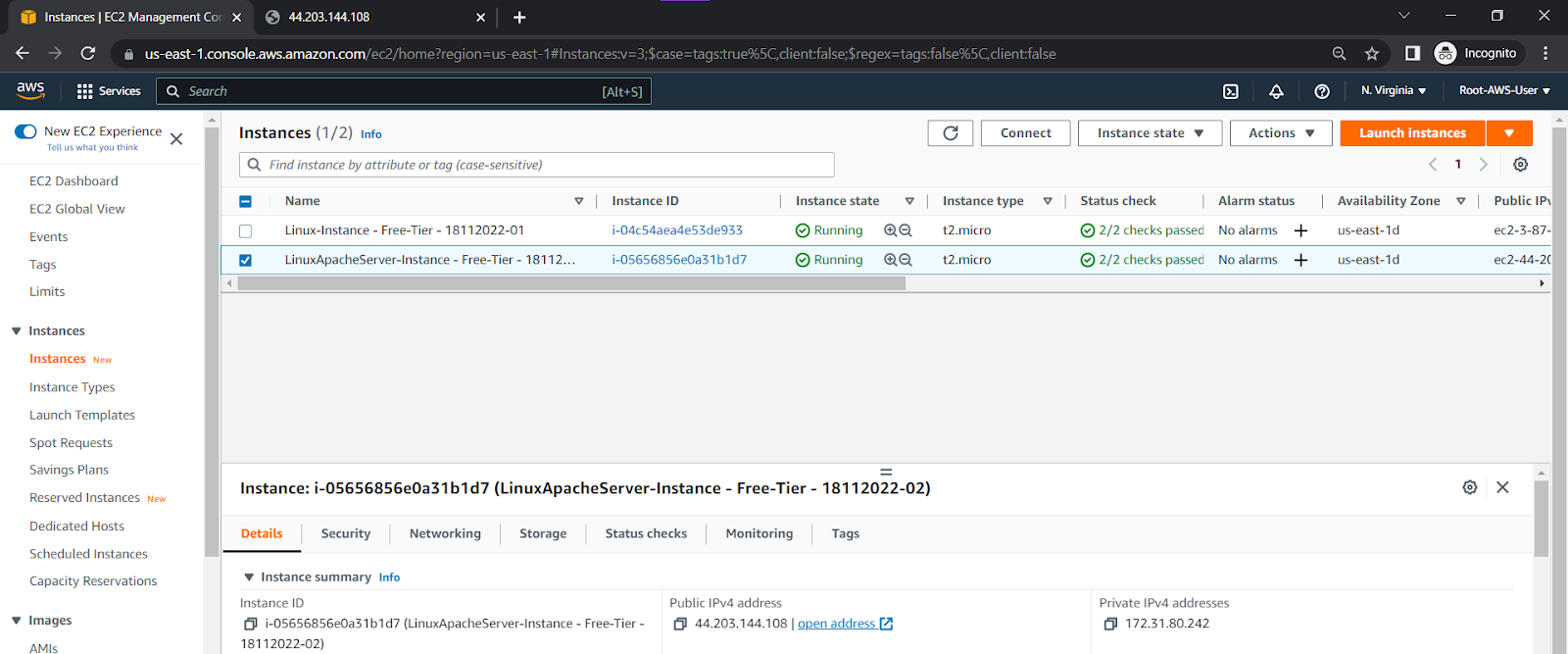Open browser side panel icon
Screen dimensions: 1568x654
pos(1412,54)
